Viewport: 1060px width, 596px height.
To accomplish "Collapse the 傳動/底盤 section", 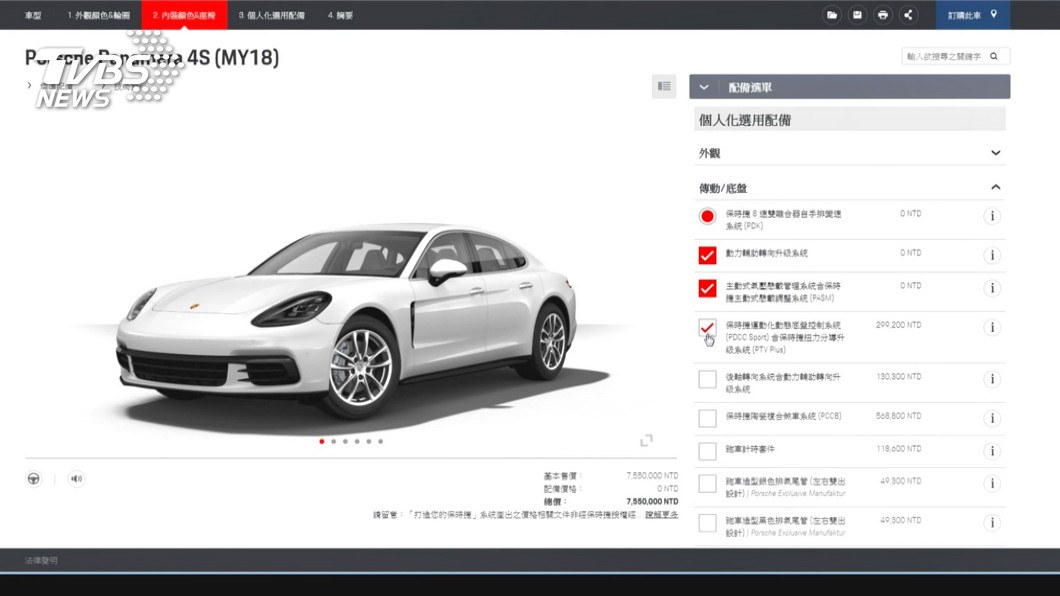I will coord(850,188).
